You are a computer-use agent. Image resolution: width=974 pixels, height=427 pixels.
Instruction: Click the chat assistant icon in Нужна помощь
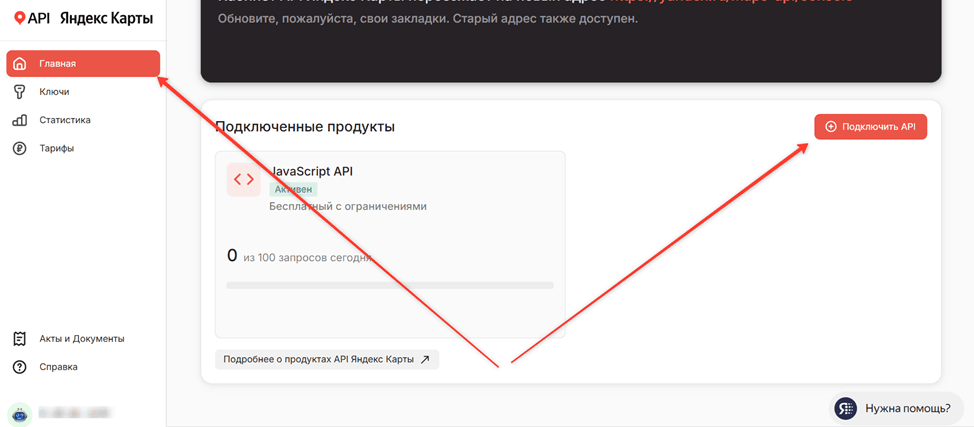click(x=845, y=408)
